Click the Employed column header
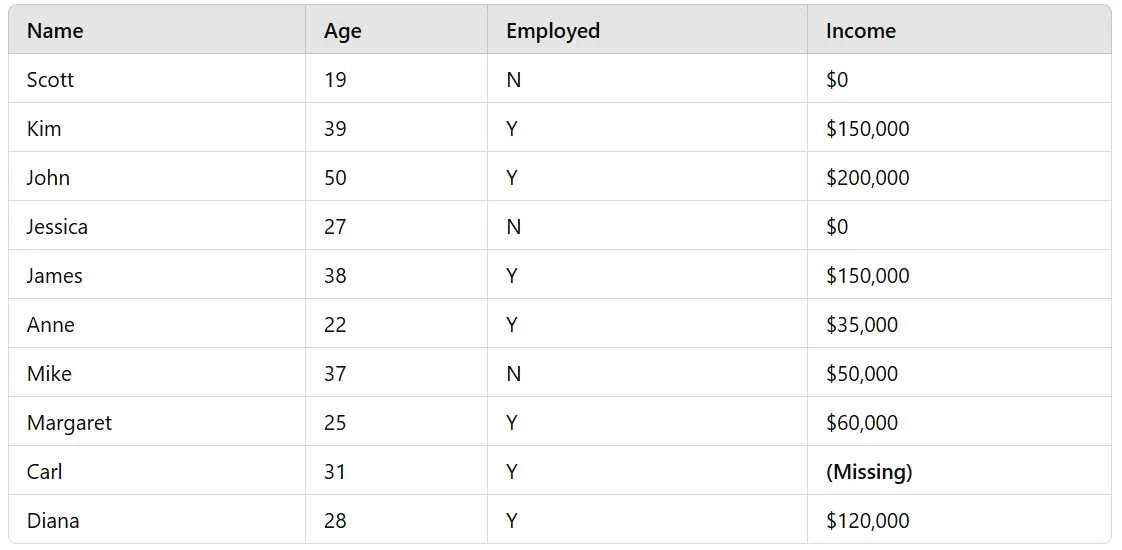Image resolution: width=1122 pixels, height=550 pixels. [648, 31]
